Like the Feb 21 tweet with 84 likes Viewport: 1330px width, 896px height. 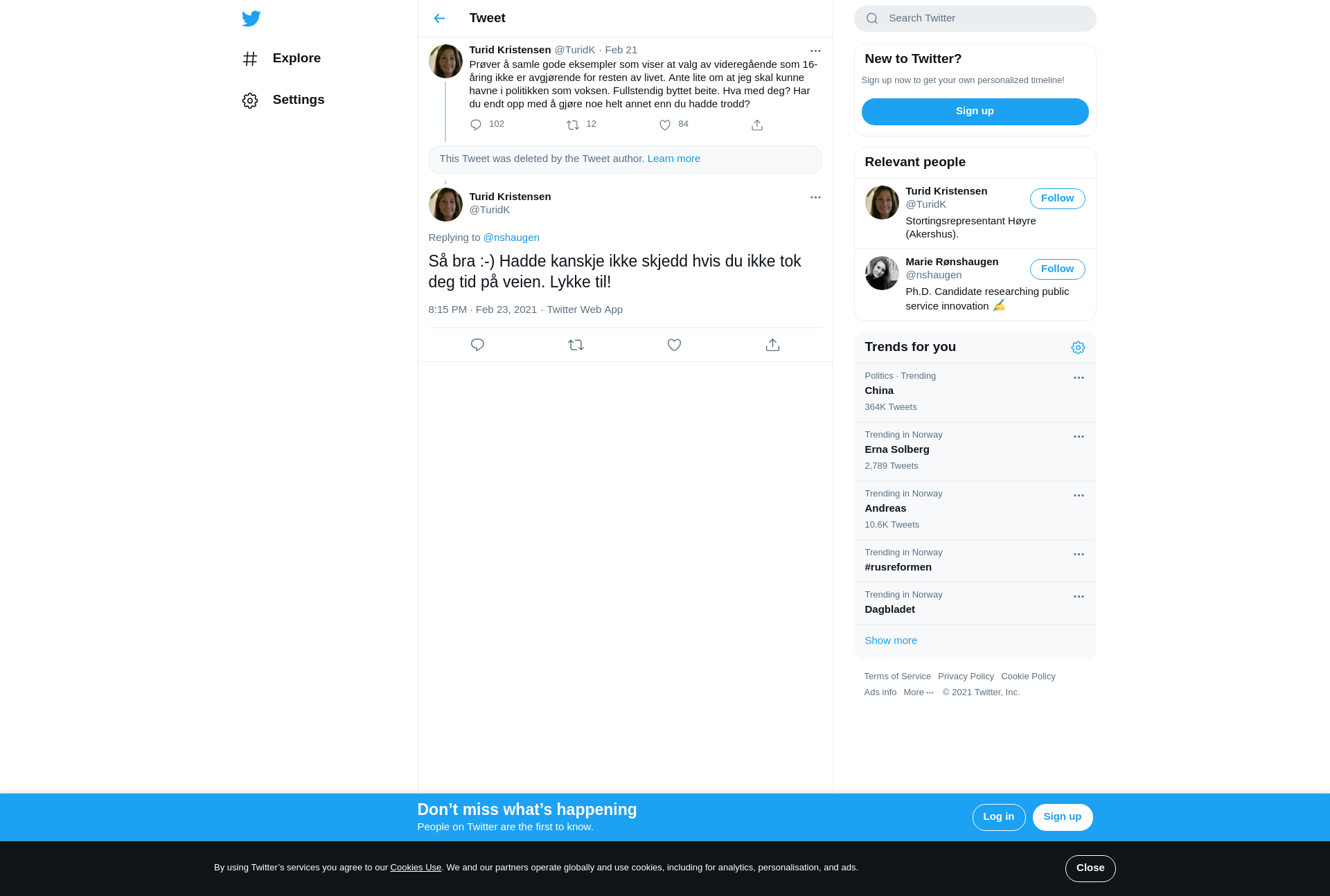click(x=665, y=125)
